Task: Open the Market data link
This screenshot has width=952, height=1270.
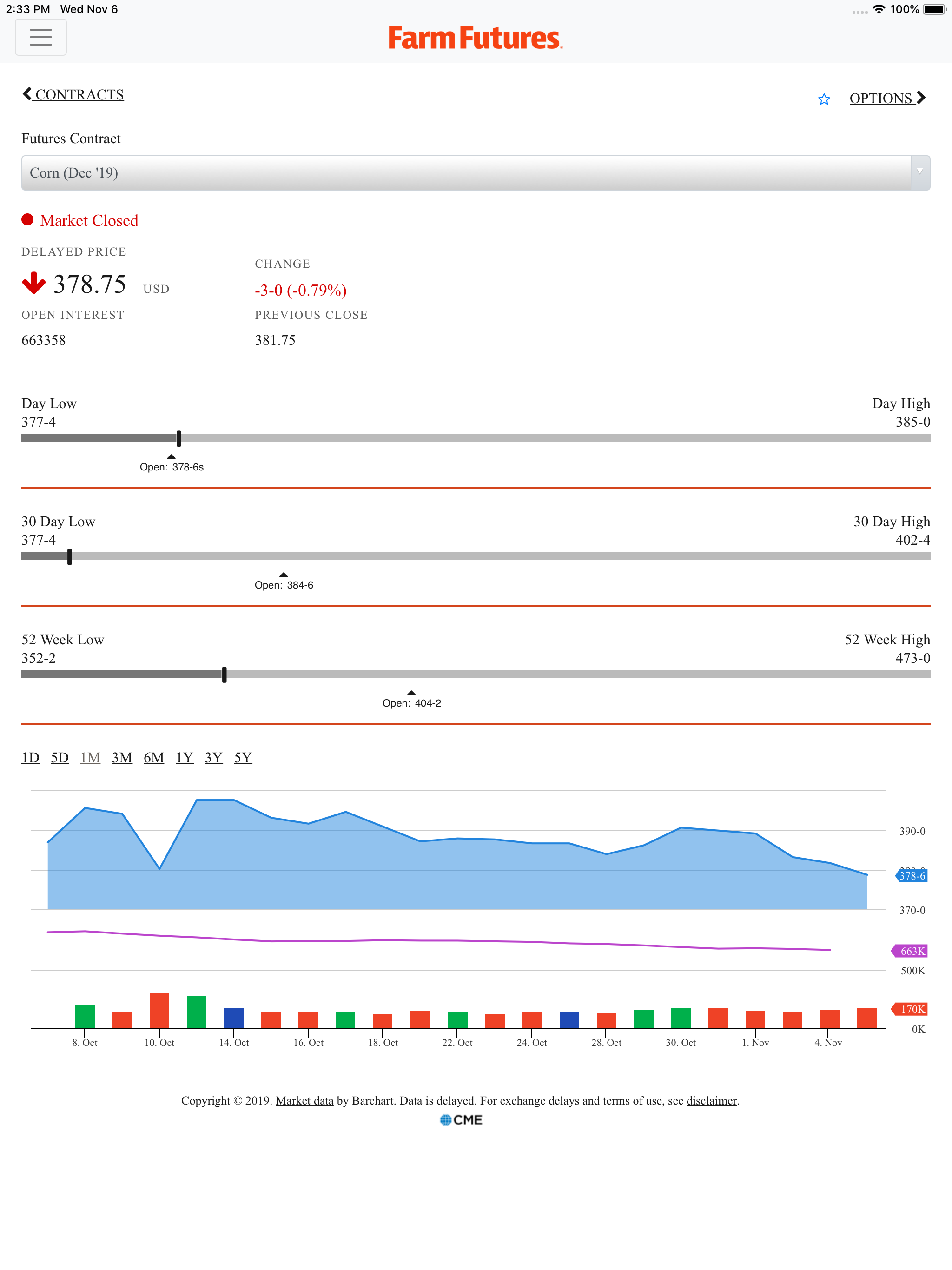Action: tap(304, 1101)
